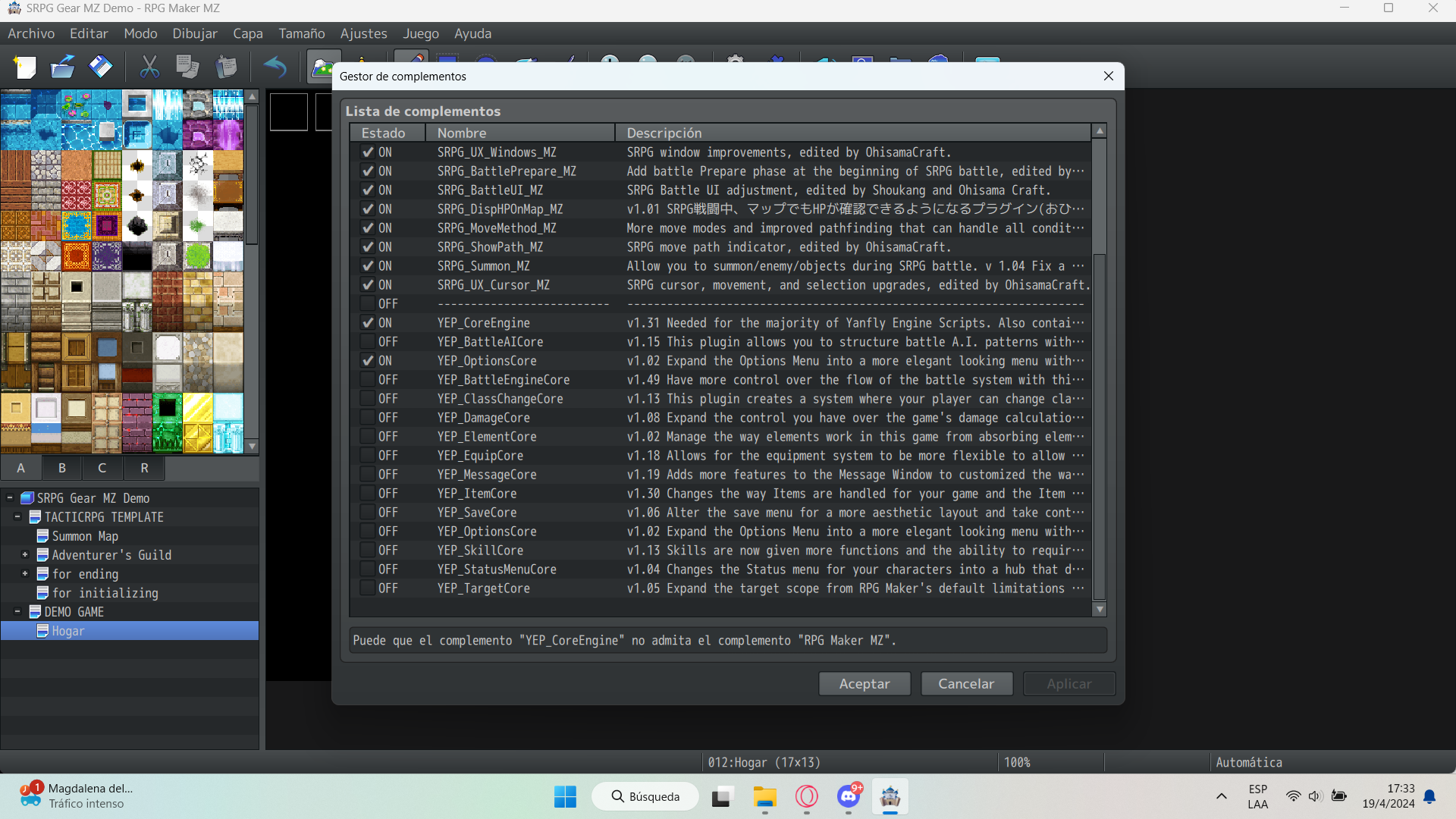Open the traffic widget on the taskbar
This screenshot has width=1456, height=819.
click(x=77, y=796)
